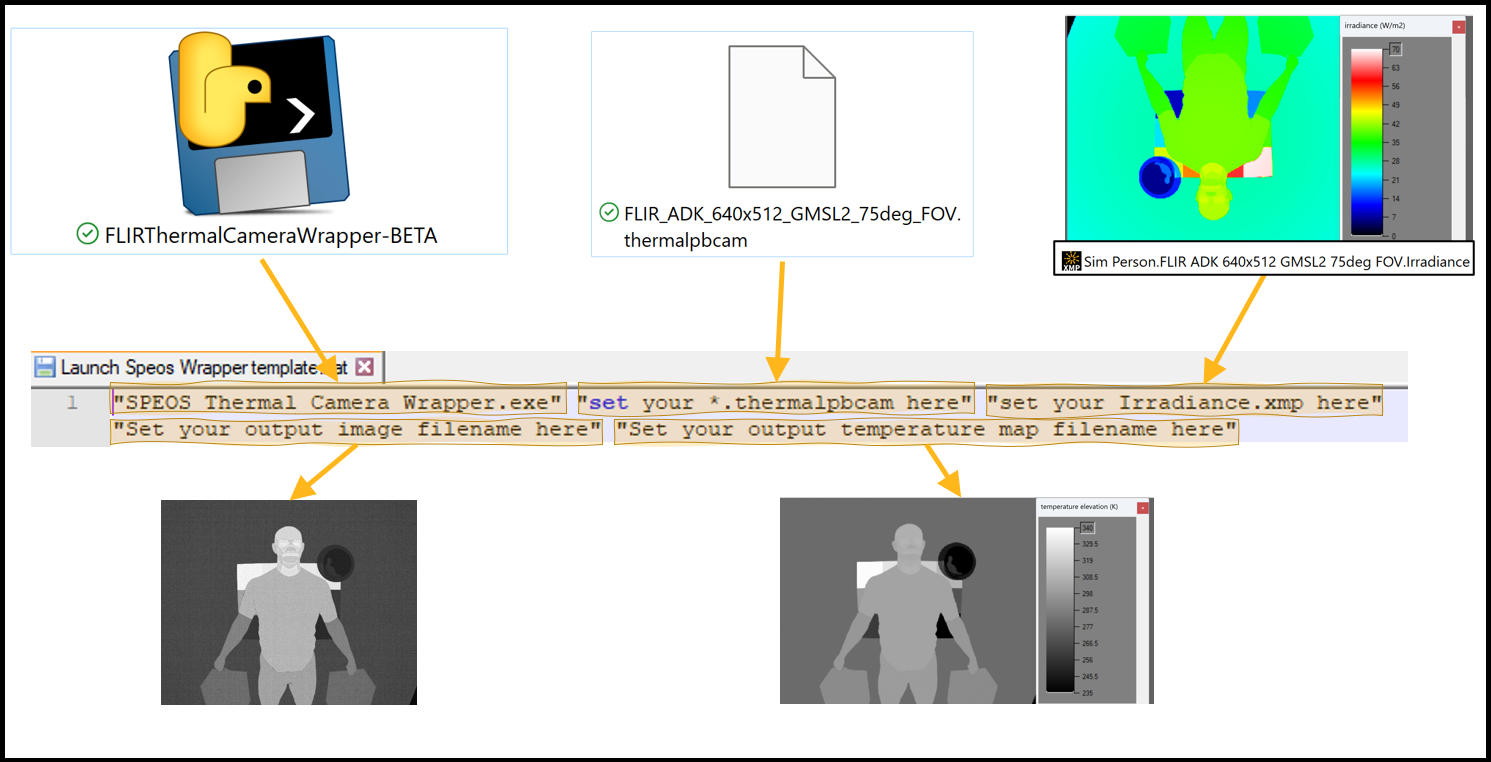Click green sync checkmark beside FLIR_ADK file name
This screenshot has height=762, width=1491.
click(x=608, y=213)
